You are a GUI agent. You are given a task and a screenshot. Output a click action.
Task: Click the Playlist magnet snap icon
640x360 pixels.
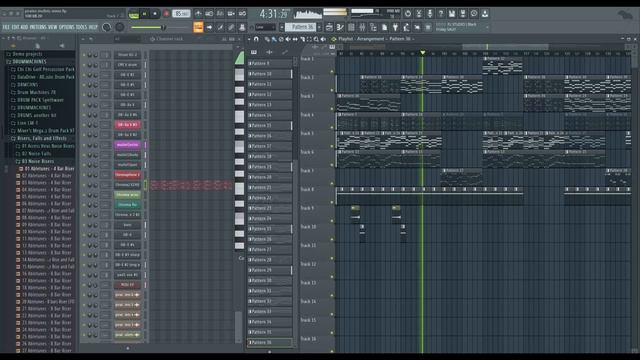(256, 39)
